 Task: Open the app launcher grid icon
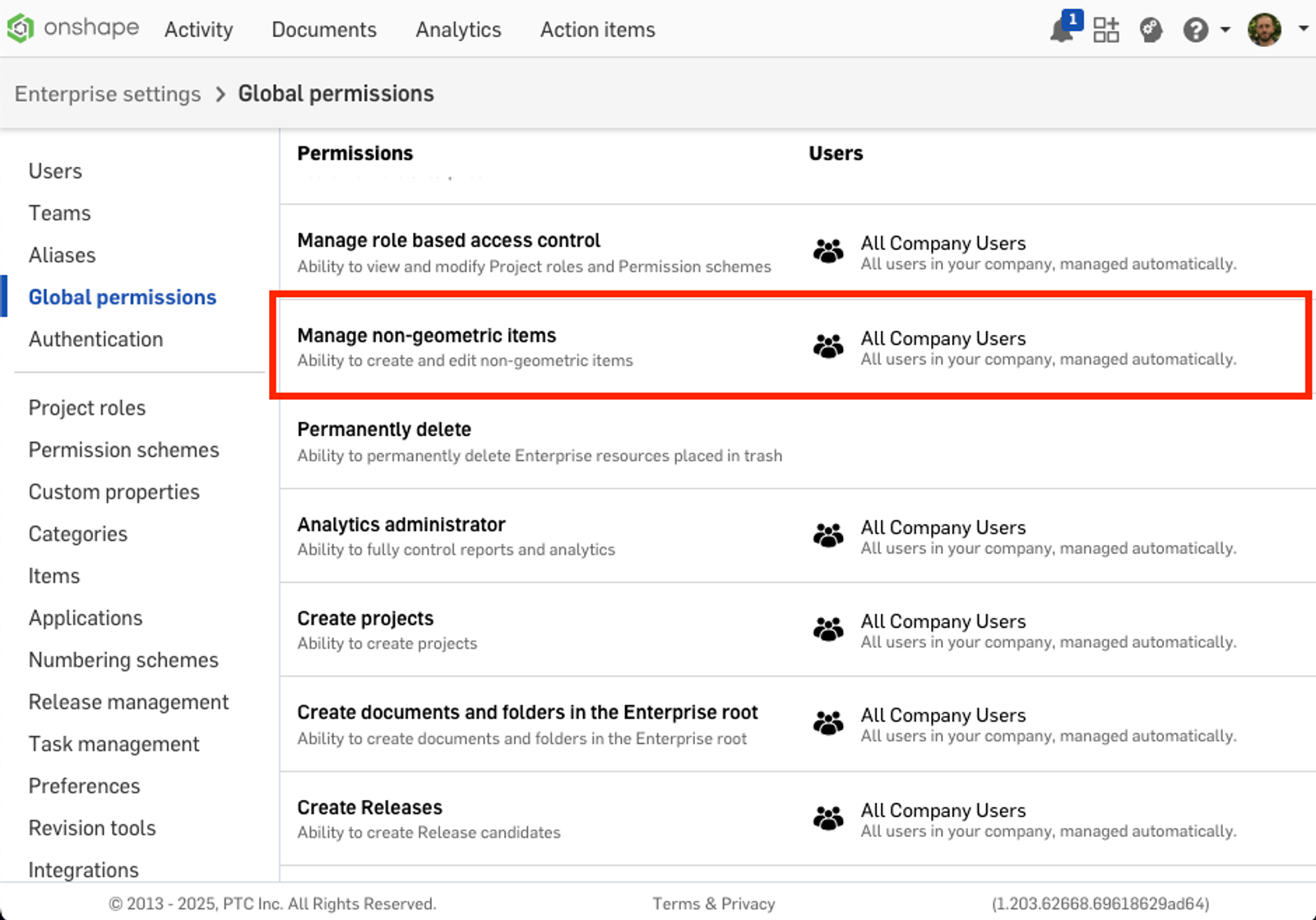pyautogui.click(x=1106, y=30)
